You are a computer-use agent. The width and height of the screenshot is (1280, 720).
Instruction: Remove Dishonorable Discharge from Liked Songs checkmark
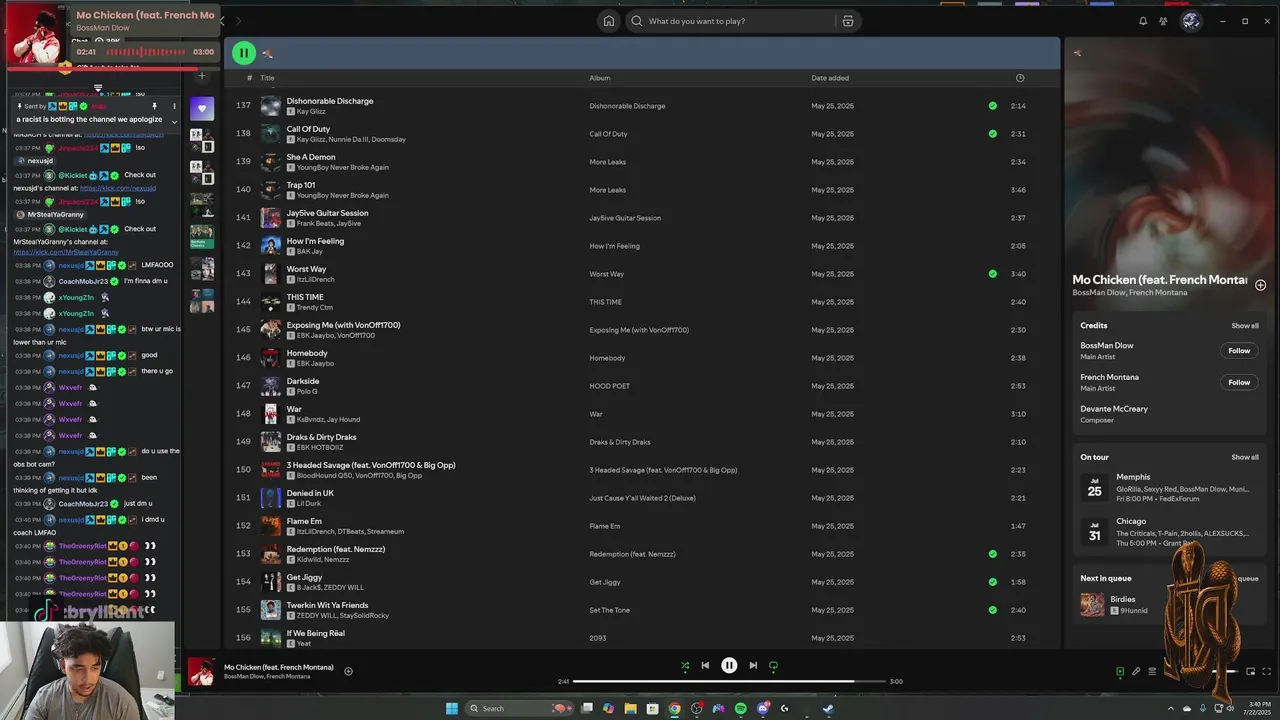pyautogui.click(x=992, y=105)
